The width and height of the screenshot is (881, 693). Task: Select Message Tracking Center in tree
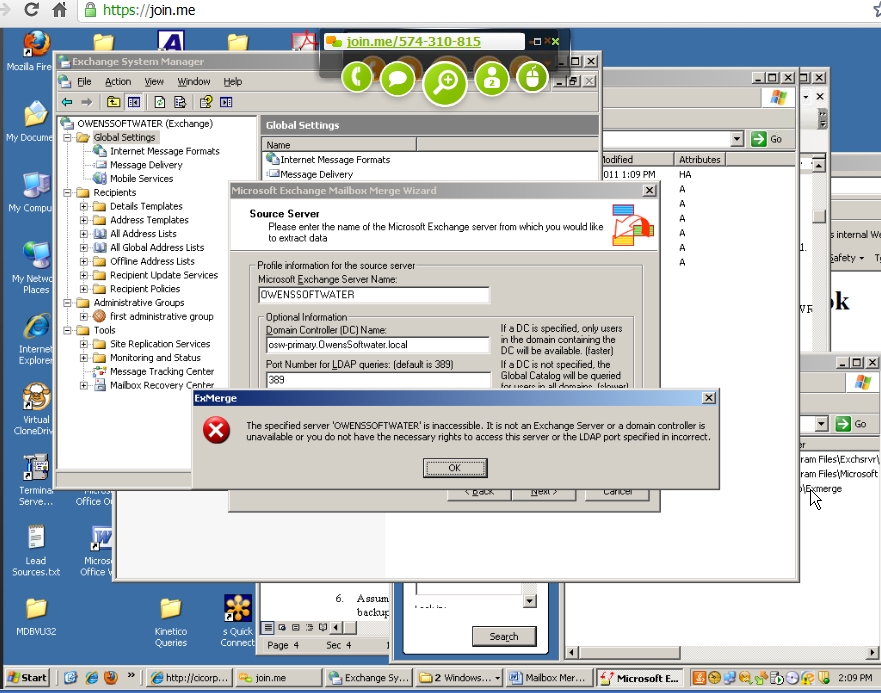pyautogui.click(x=161, y=372)
